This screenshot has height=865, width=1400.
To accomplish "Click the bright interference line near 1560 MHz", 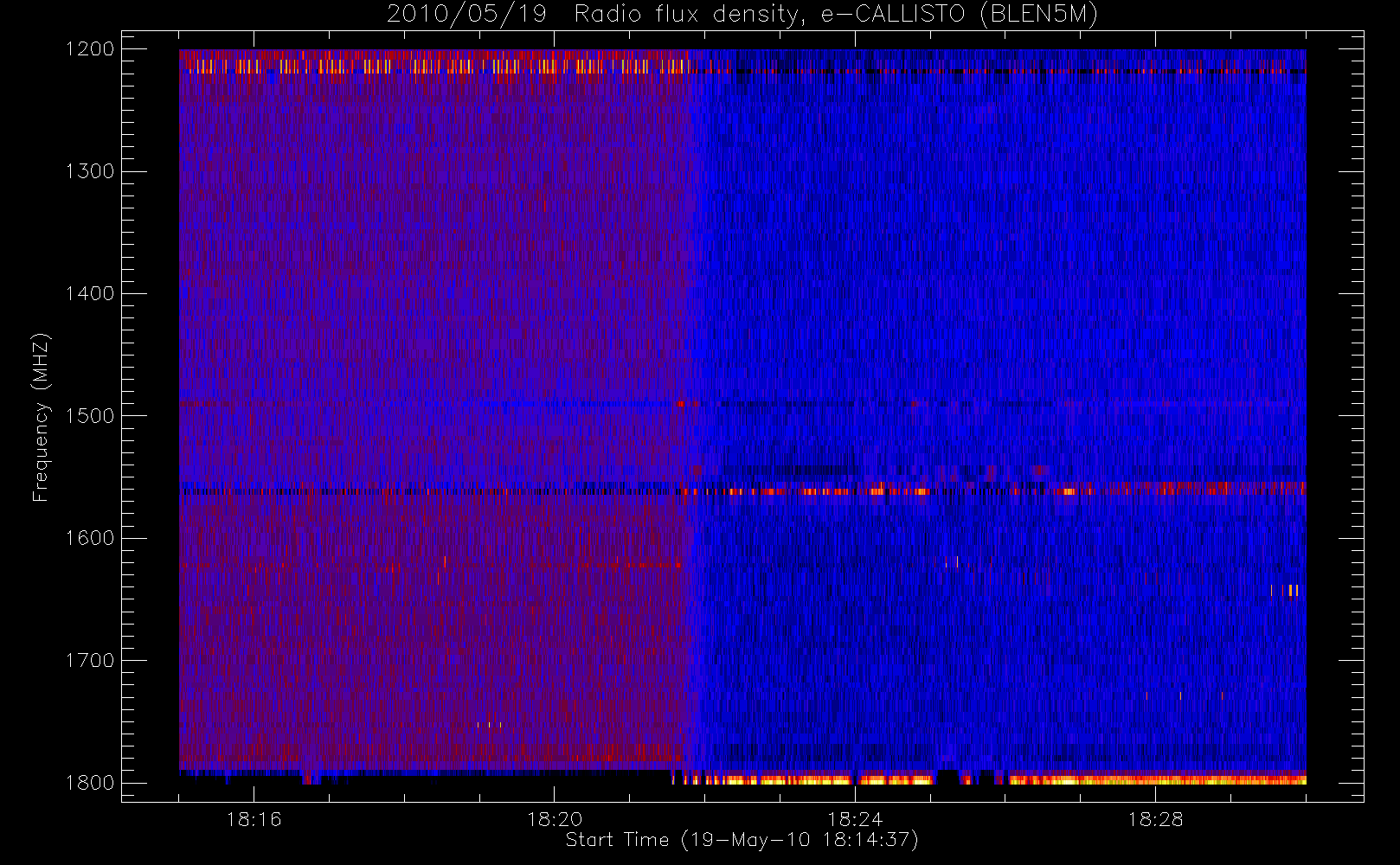I will (x=991, y=490).
